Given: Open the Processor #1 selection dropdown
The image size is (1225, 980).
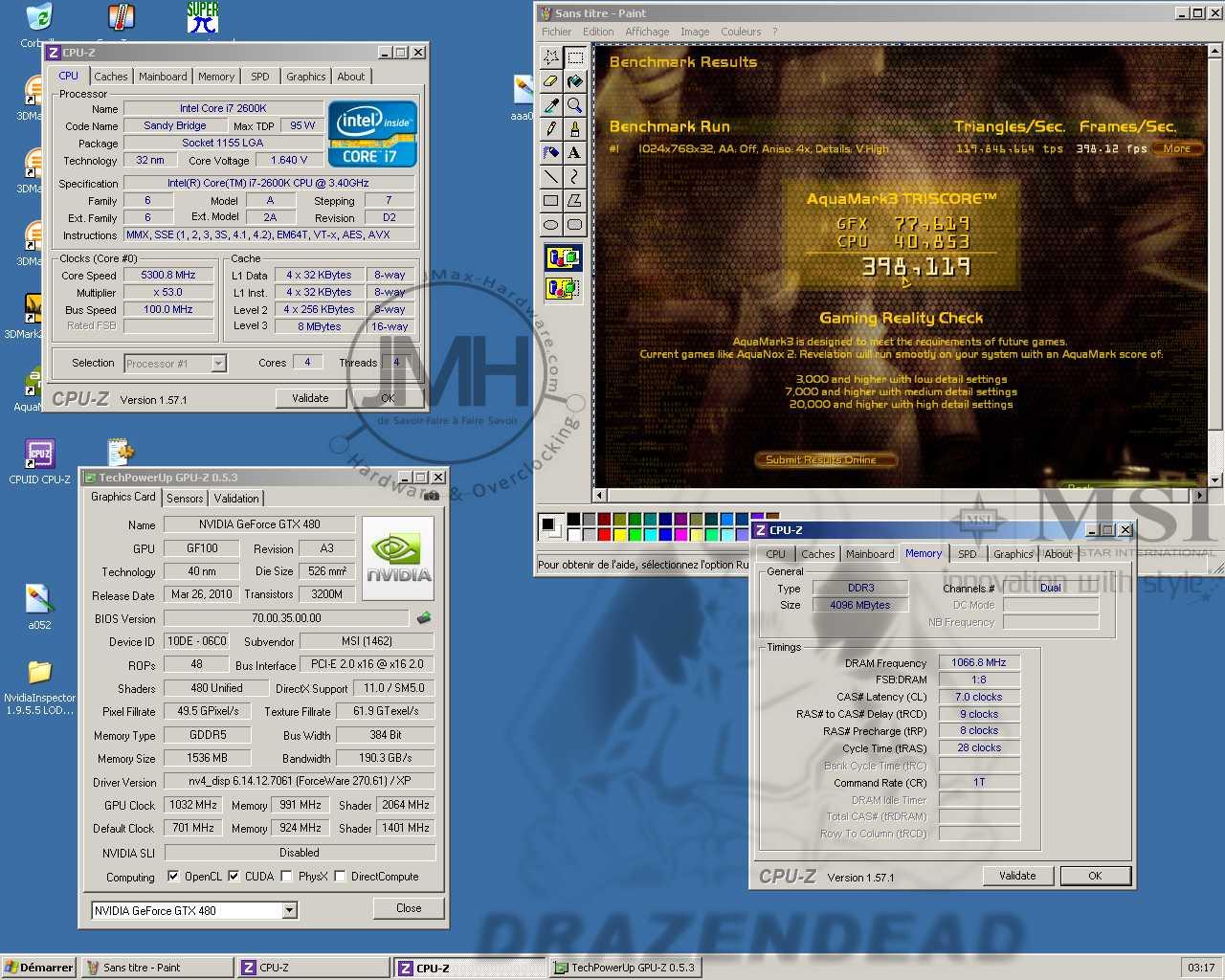Looking at the screenshot, I should 218,364.
